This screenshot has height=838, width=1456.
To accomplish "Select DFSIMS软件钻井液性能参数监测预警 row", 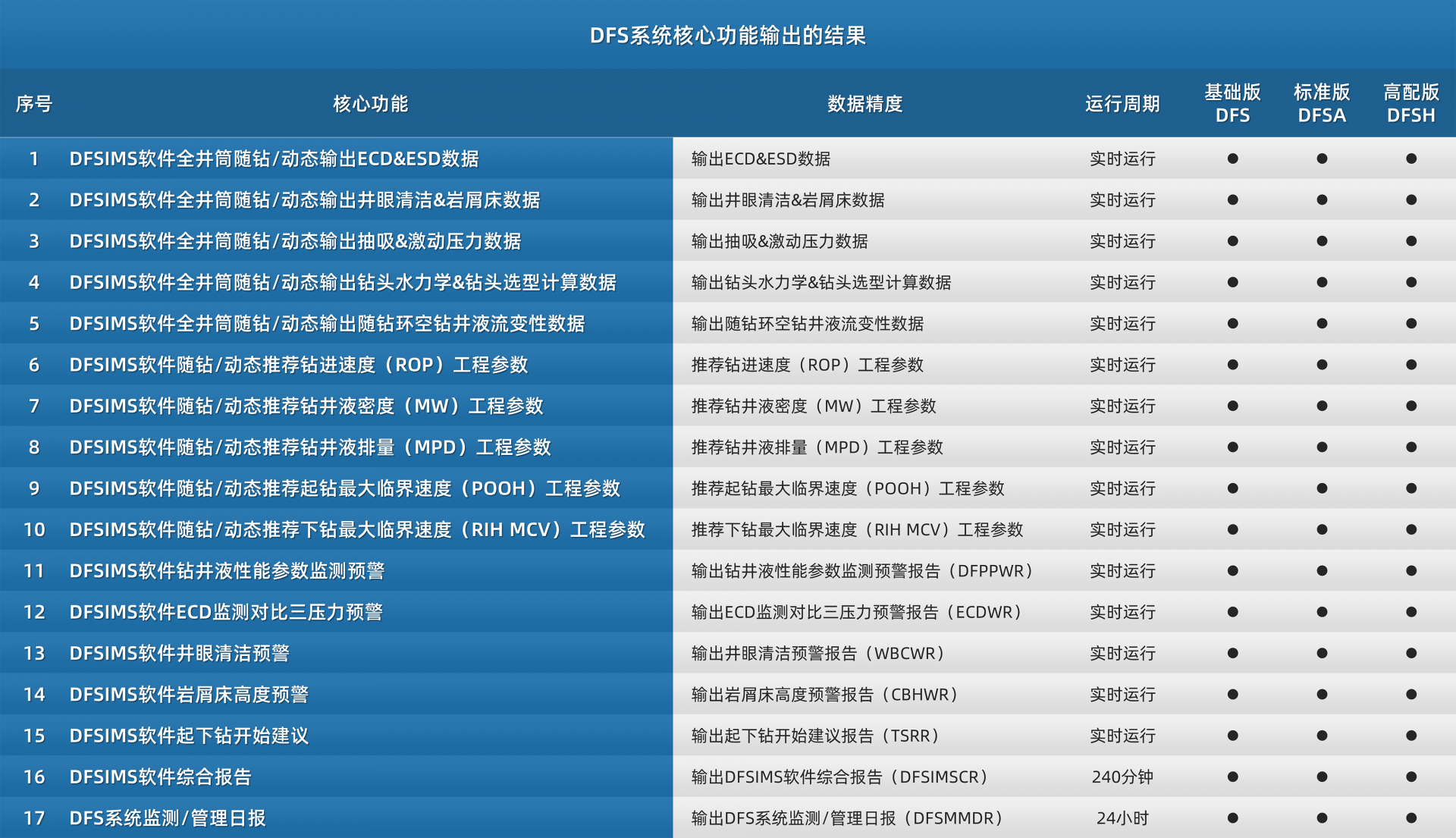I will coord(227,570).
